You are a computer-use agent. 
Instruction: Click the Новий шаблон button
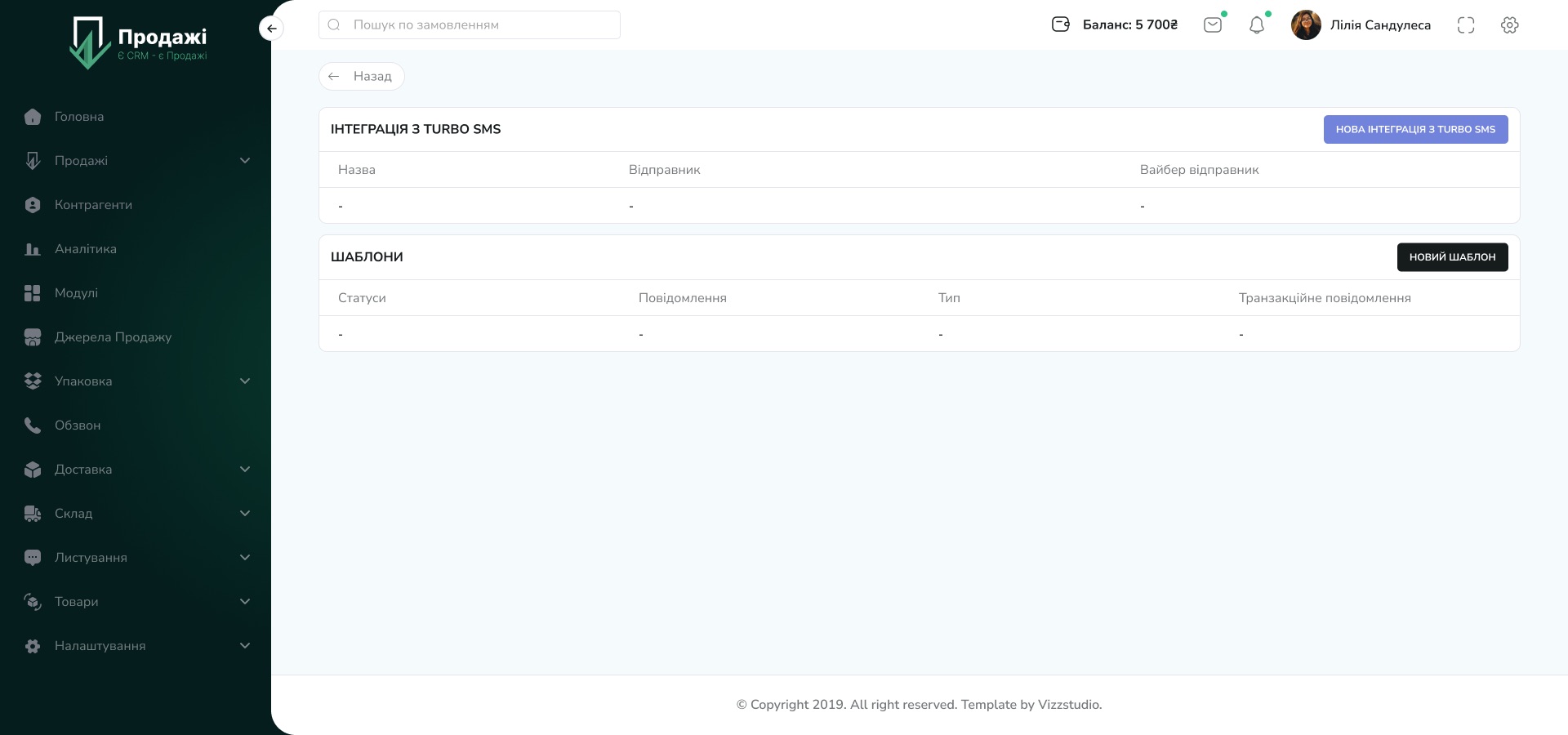tap(1452, 257)
